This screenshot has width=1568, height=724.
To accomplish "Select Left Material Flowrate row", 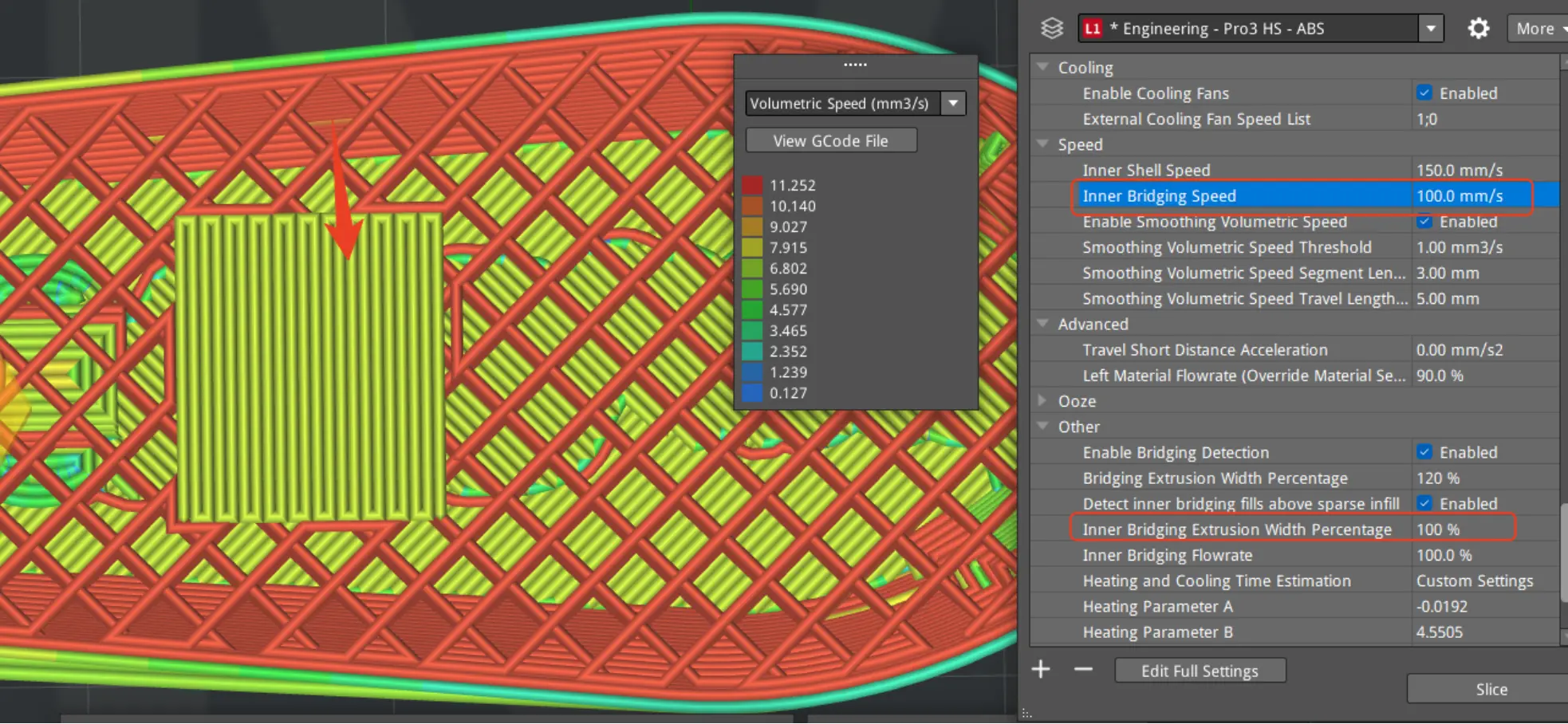I will tap(1294, 375).
